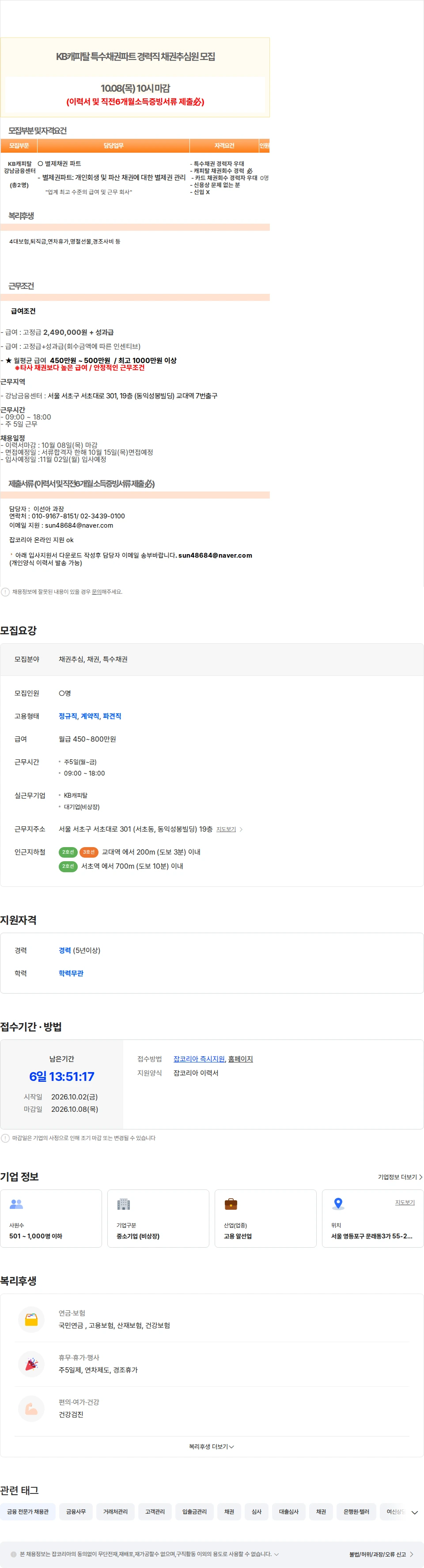Click the 월급 450~800만원 salary text
This screenshot has height=1568, width=424.
coord(87,739)
